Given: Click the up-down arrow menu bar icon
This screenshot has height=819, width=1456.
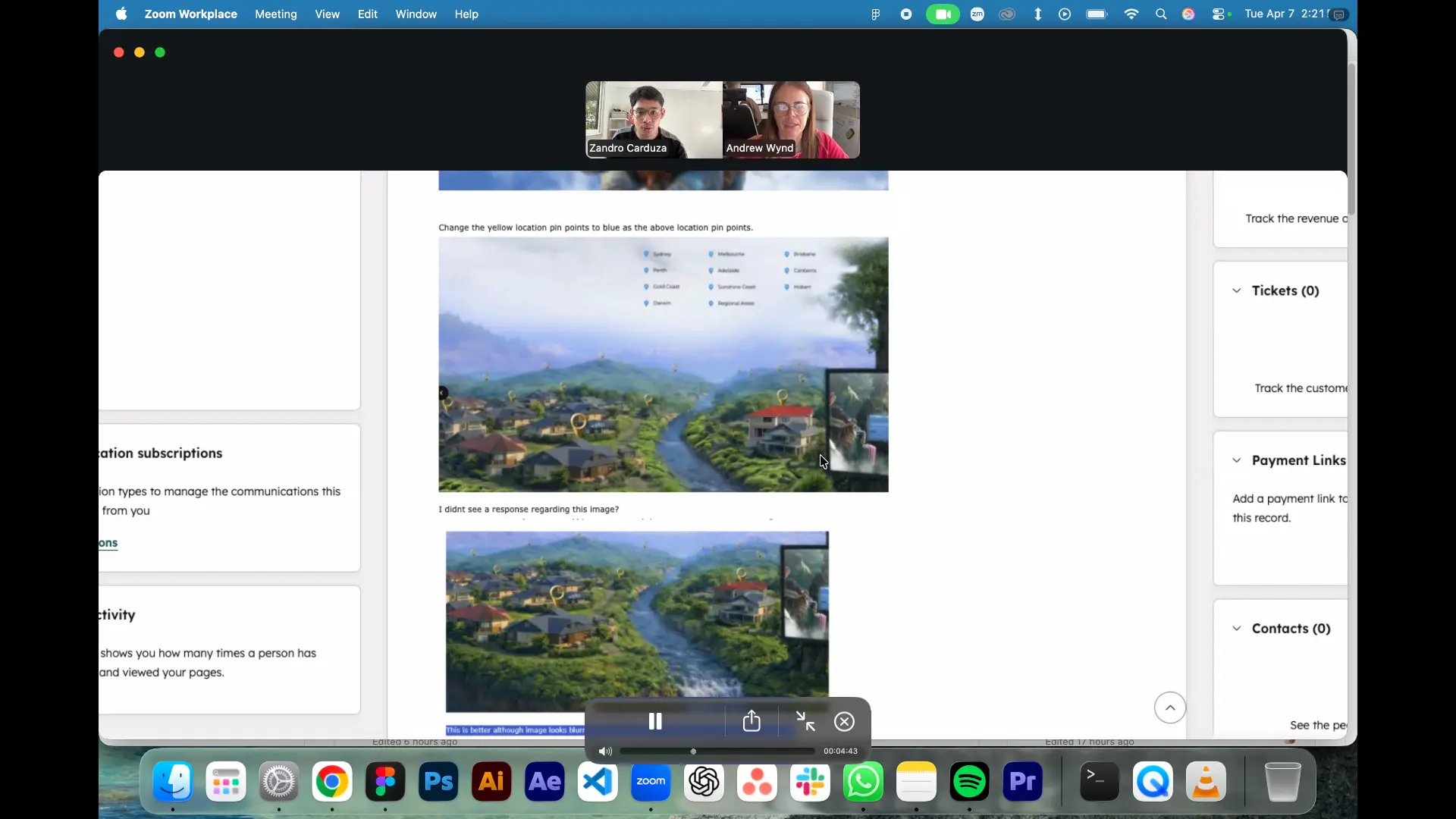Looking at the screenshot, I should tap(1038, 14).
